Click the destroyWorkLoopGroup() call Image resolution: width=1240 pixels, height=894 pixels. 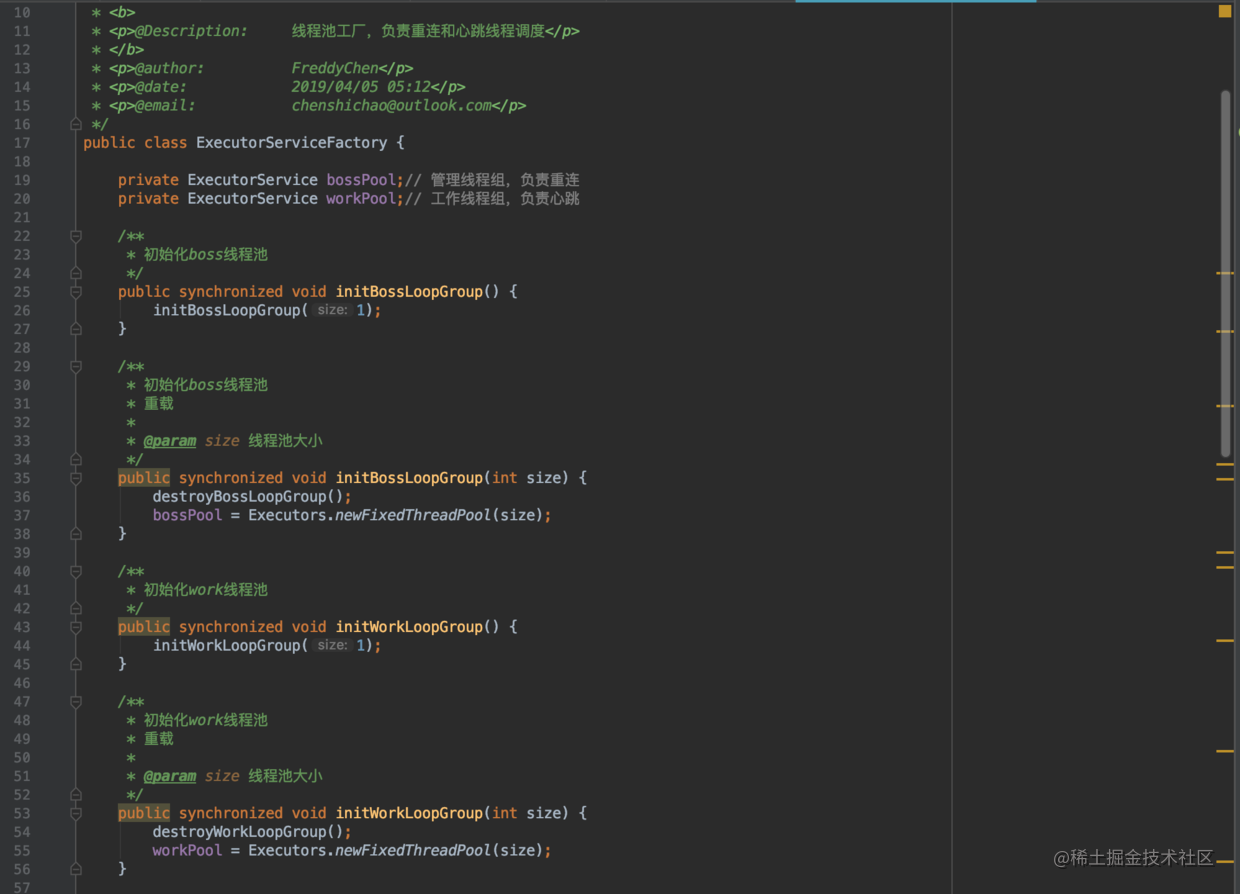[248, 832]
